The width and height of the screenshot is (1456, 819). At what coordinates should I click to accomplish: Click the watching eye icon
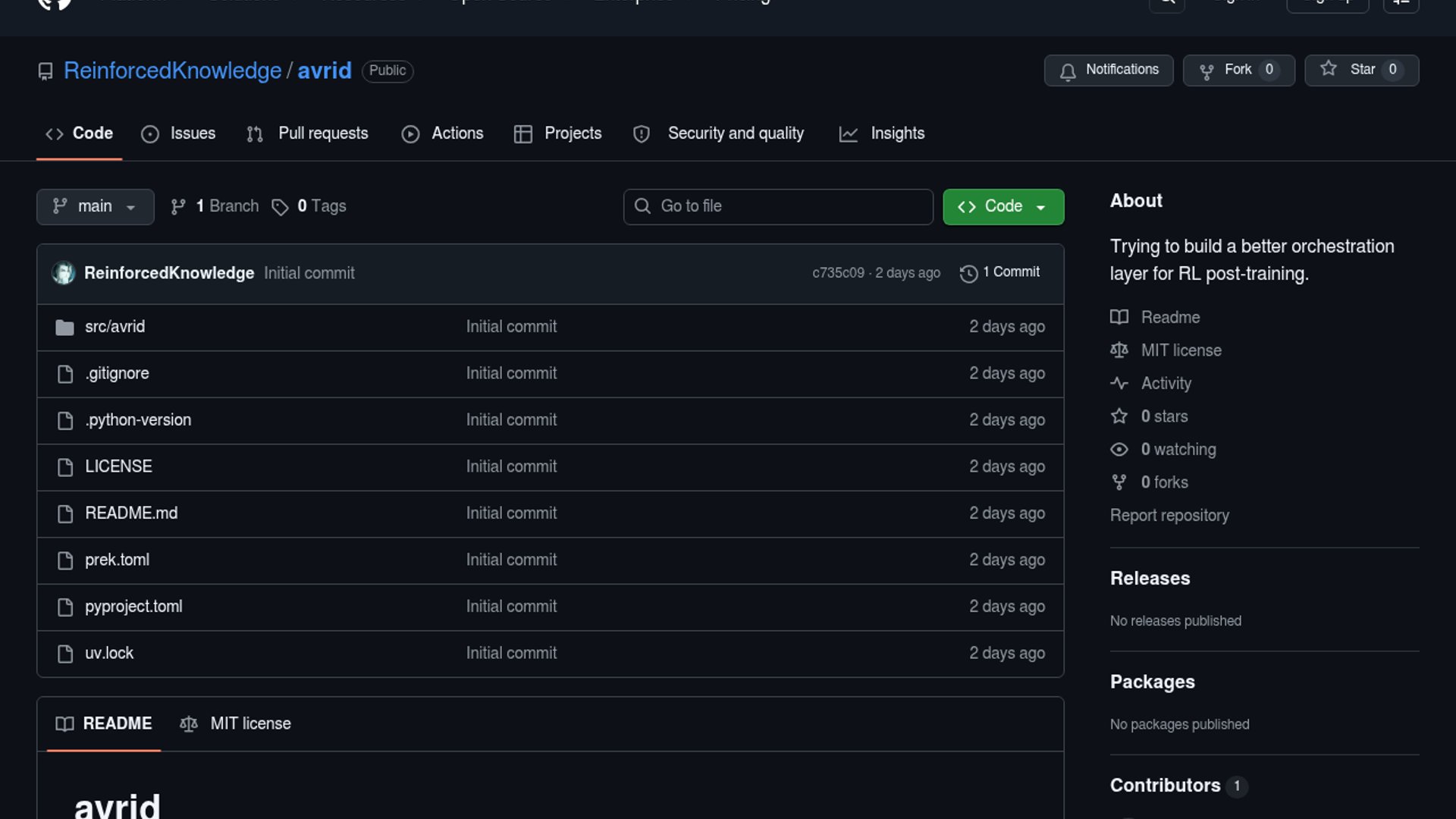[x=1119, y=449]
